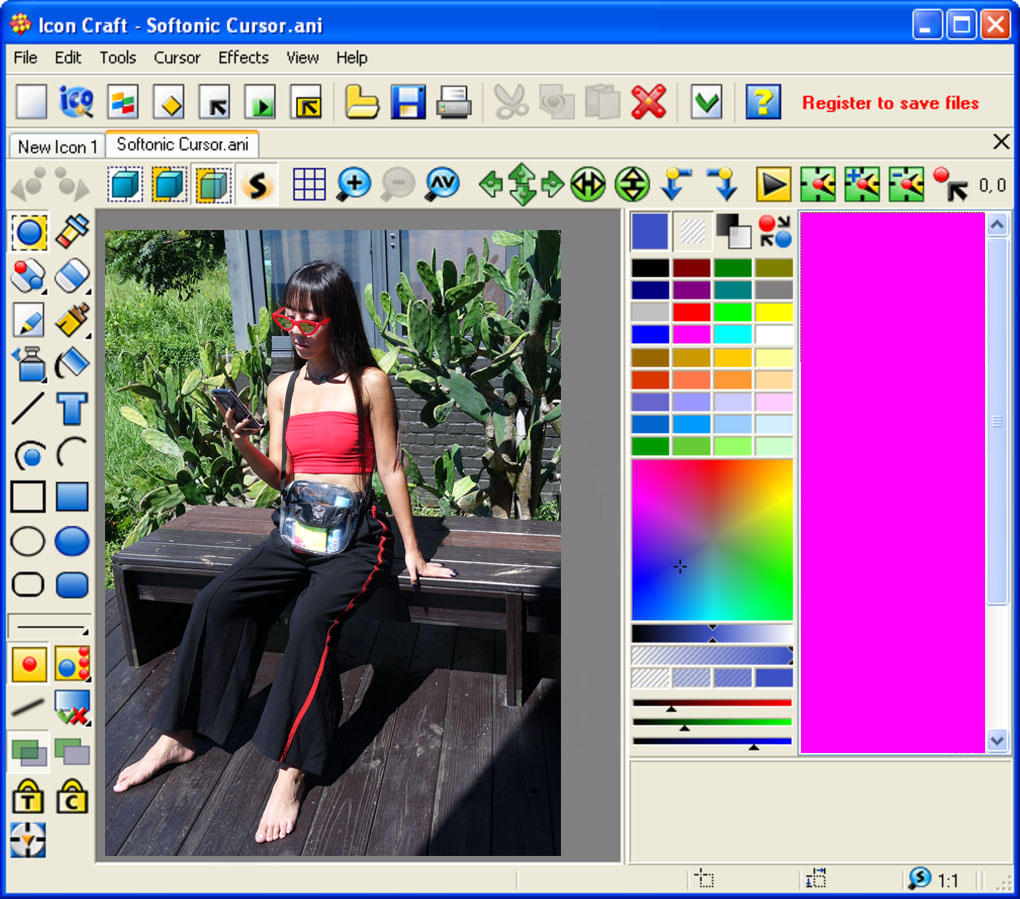1020x899 pixels.
Task: Open the Effects menu
Action: tap(243, 58)
